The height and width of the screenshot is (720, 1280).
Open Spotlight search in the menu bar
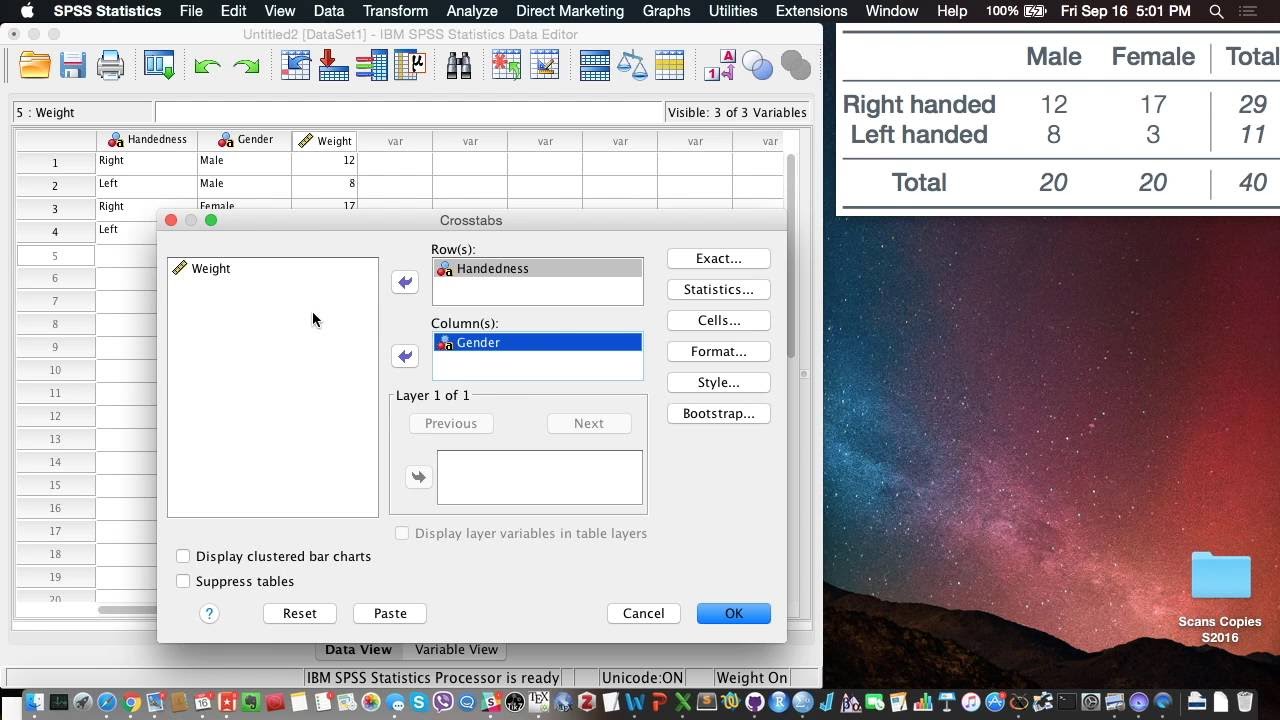coord(1216,11)
